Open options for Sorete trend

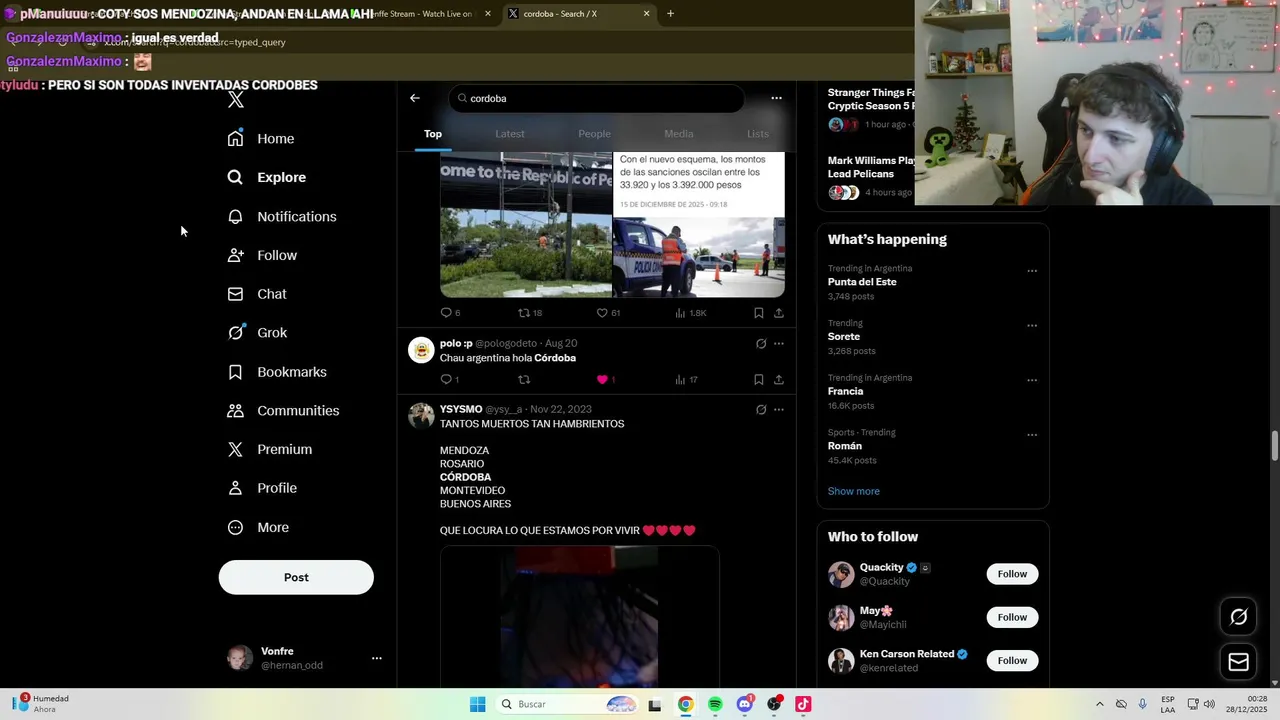(1032, 326)
